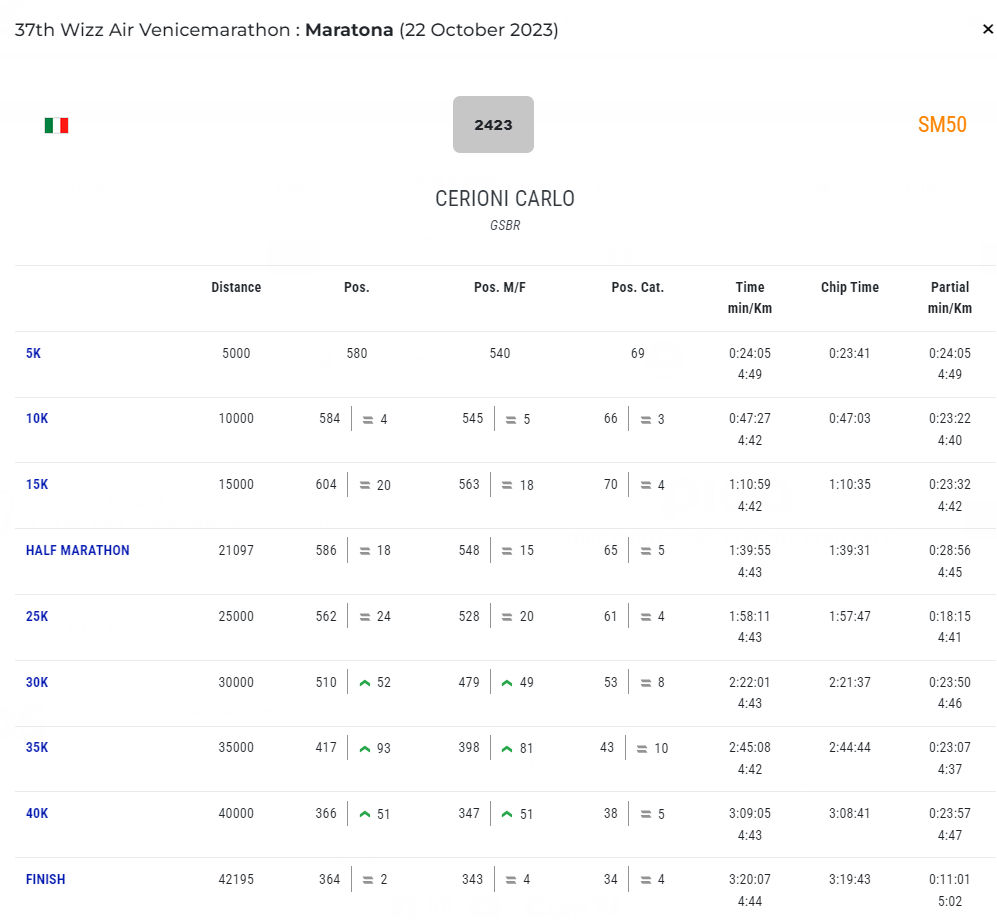Click equals icon in FINISH Pos. M/F column

(509, 881)
